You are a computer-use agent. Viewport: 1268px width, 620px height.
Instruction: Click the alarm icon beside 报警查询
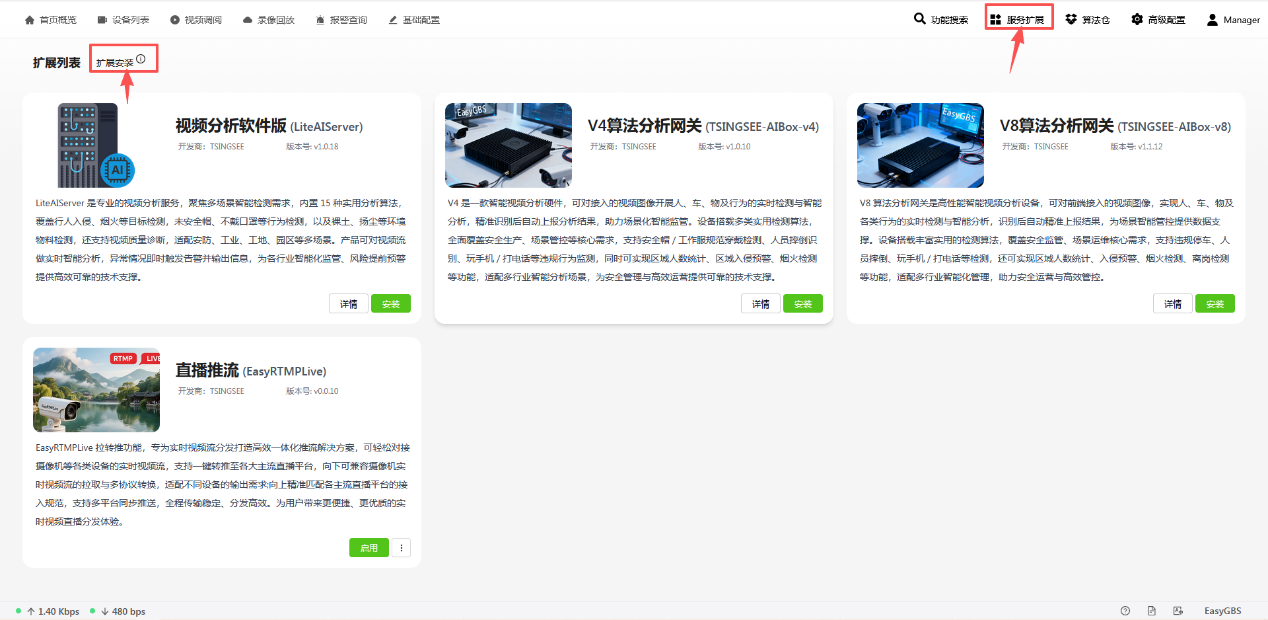click(320, 20)
